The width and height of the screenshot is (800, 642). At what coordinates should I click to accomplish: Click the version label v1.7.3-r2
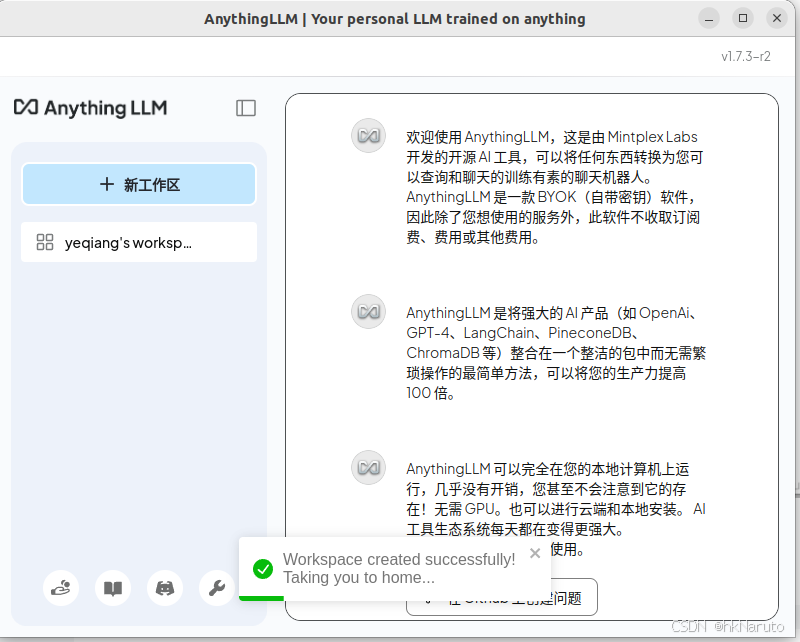(745, 56)
